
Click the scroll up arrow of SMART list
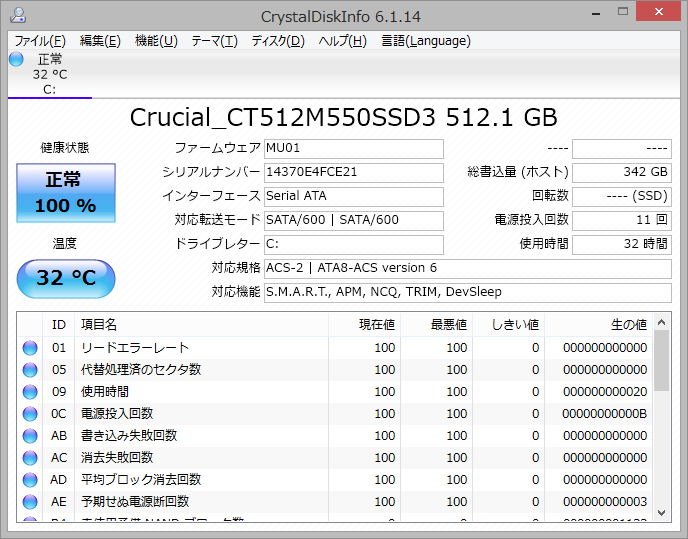pos(662,322)
